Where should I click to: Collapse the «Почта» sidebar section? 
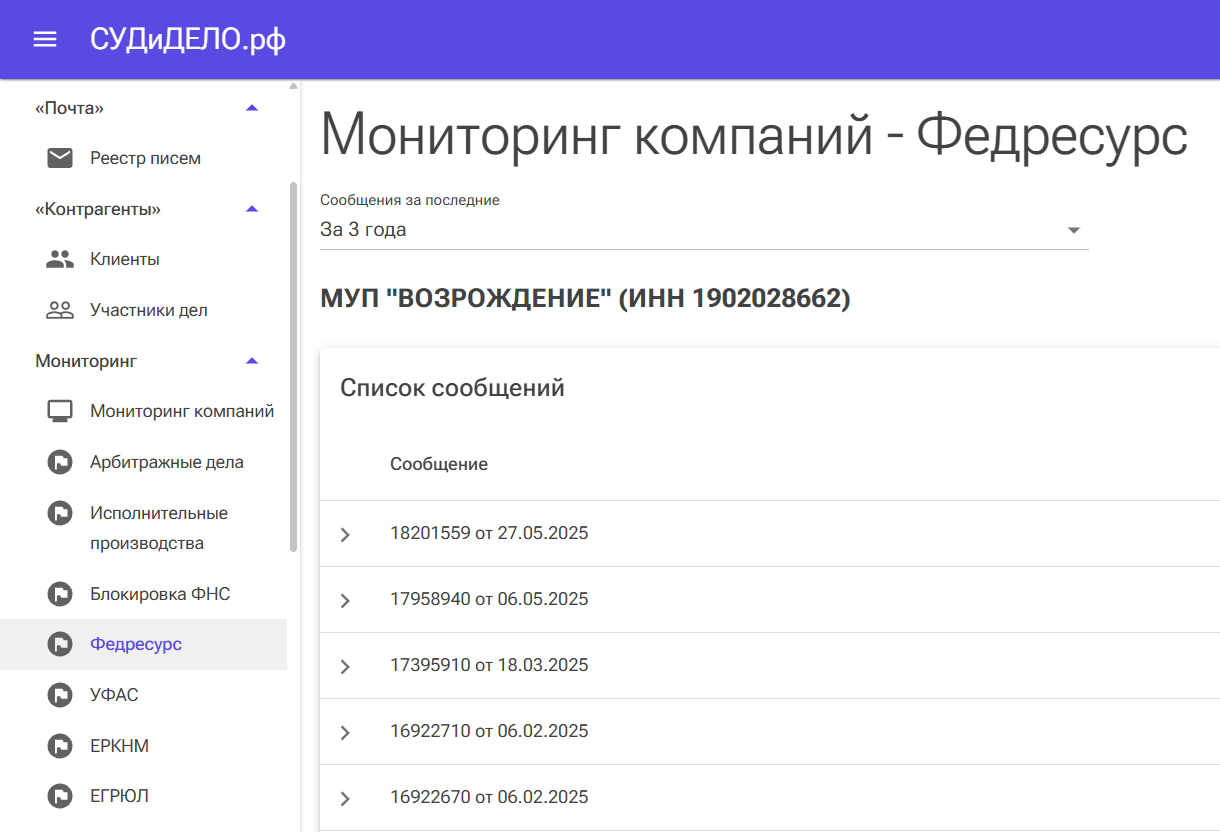pos(252,107)
